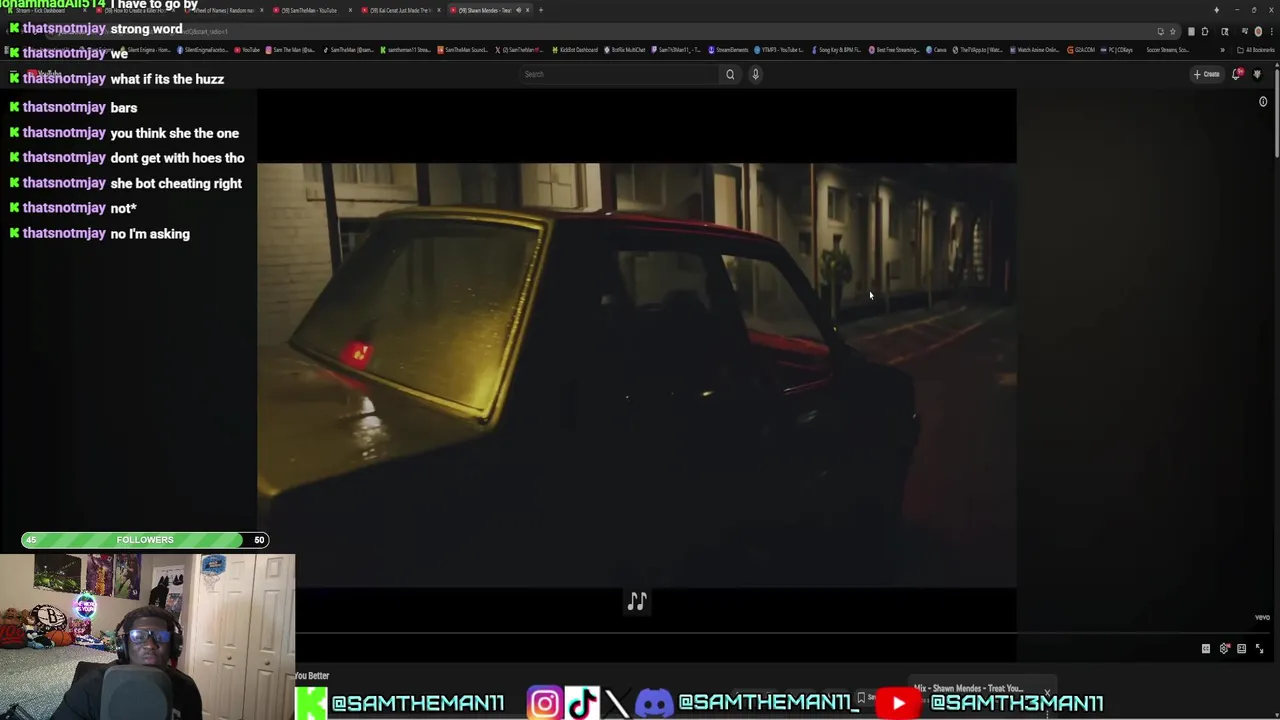Open YouTube notifications bell

tap(1237, 74)
